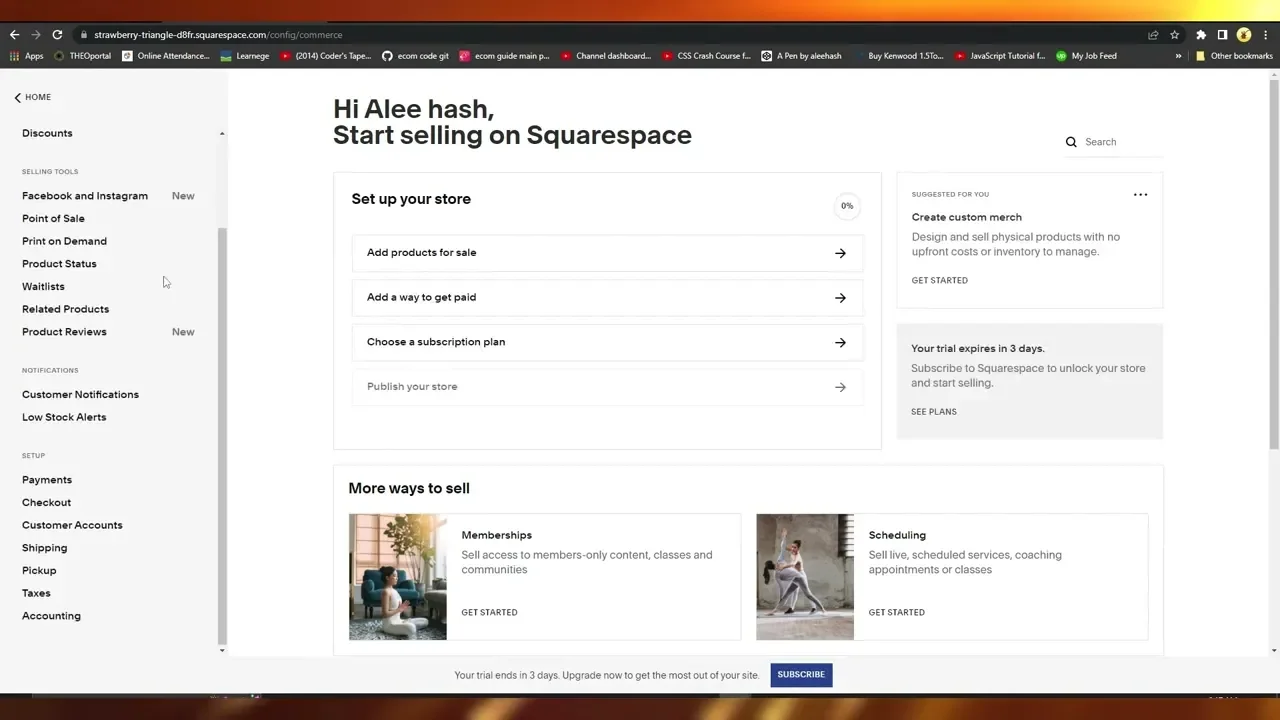Click arrow on Add products for sale

click(840, 253)
